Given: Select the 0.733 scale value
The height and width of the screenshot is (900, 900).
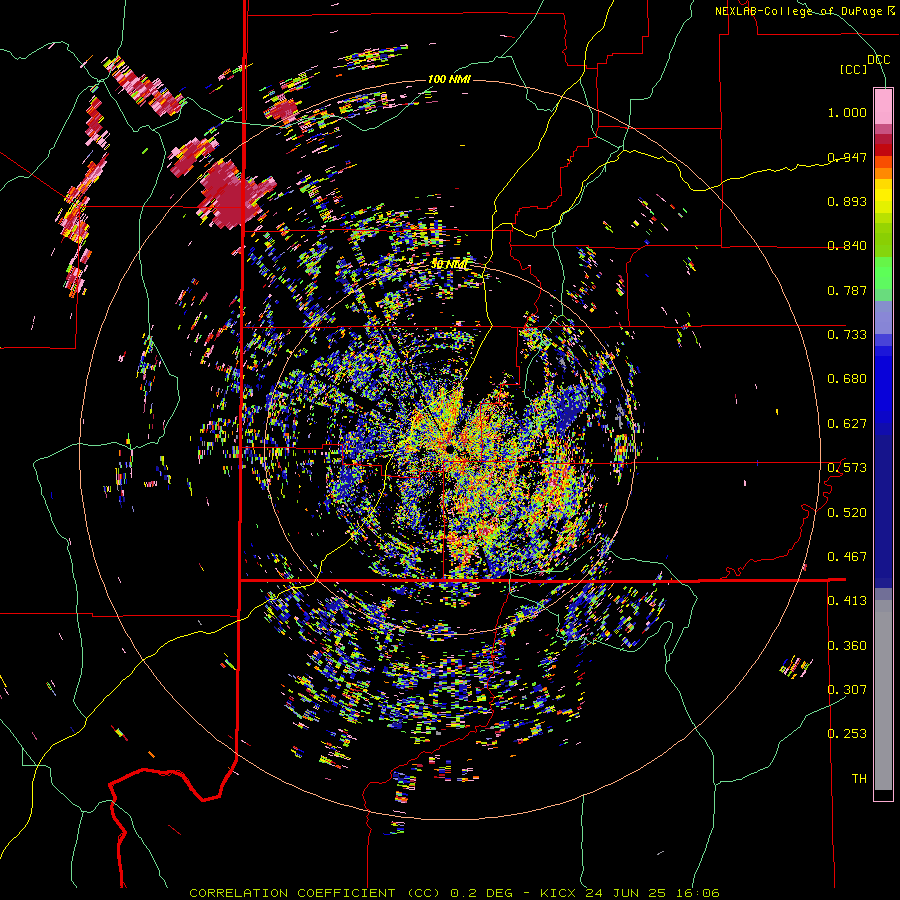Looking at the screenshot, I should tap(847, 334).
